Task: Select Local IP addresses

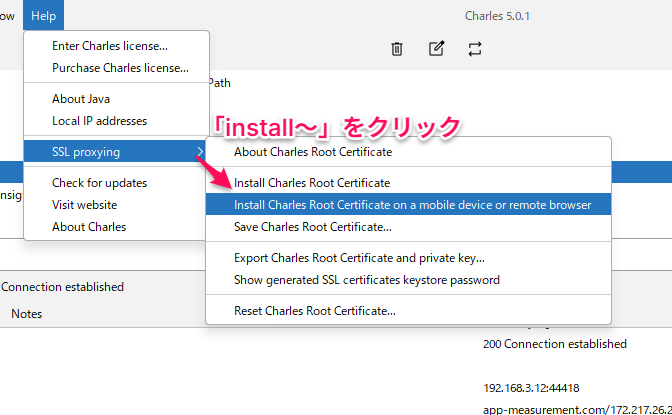Action: click(116, 121)
